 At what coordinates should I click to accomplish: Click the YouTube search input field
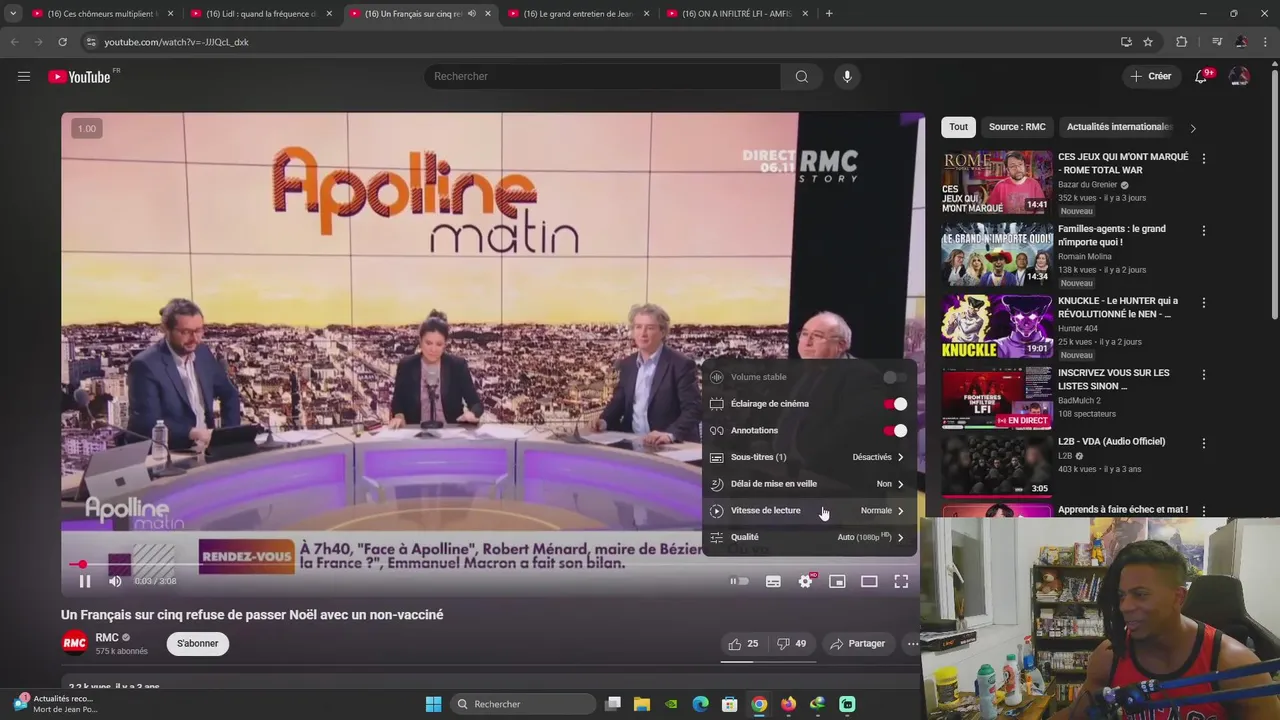pos(603,76)
